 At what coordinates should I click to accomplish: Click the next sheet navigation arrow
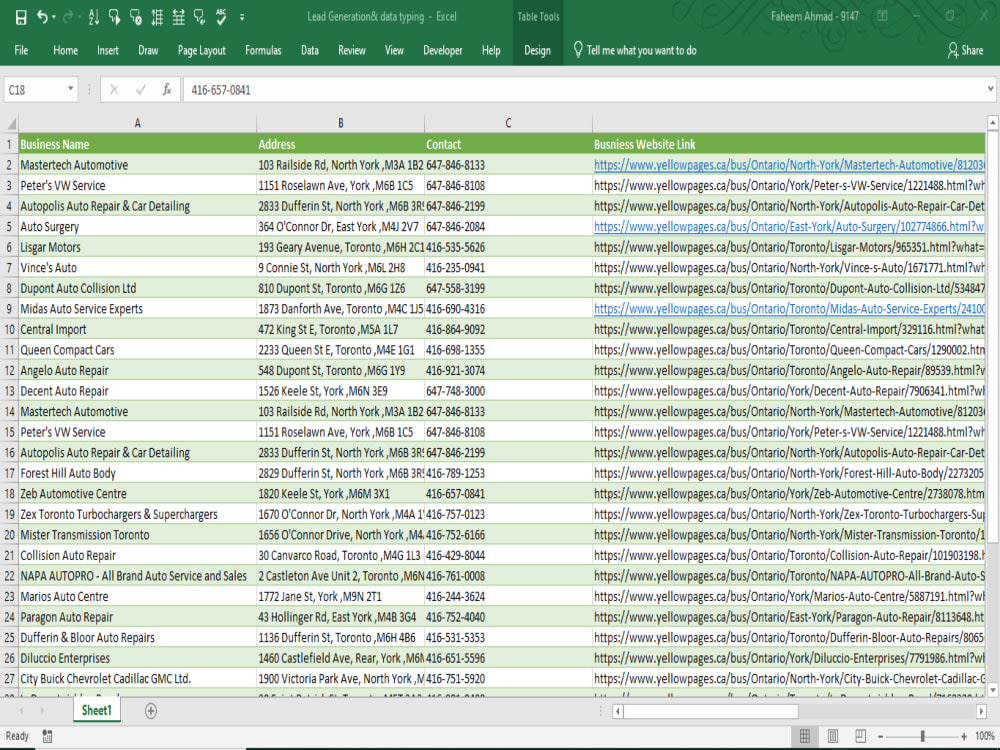(42, 710)
